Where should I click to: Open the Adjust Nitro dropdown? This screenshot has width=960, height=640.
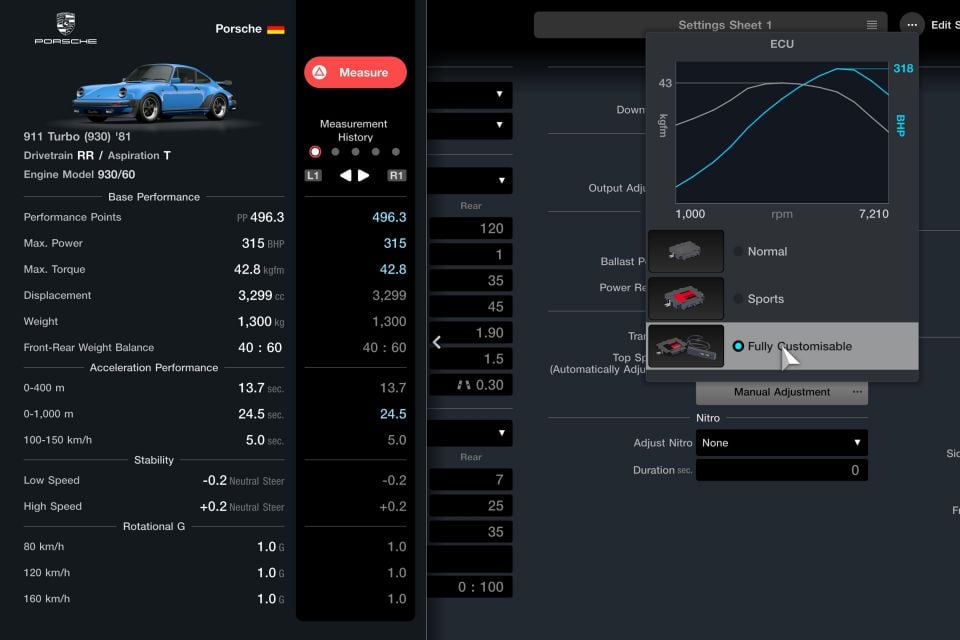(782, 443)
